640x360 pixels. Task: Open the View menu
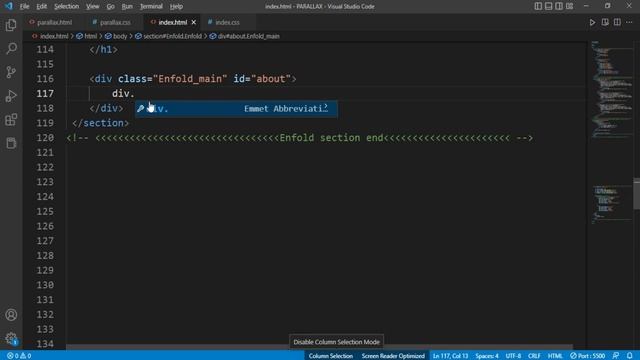click(93, 7)
